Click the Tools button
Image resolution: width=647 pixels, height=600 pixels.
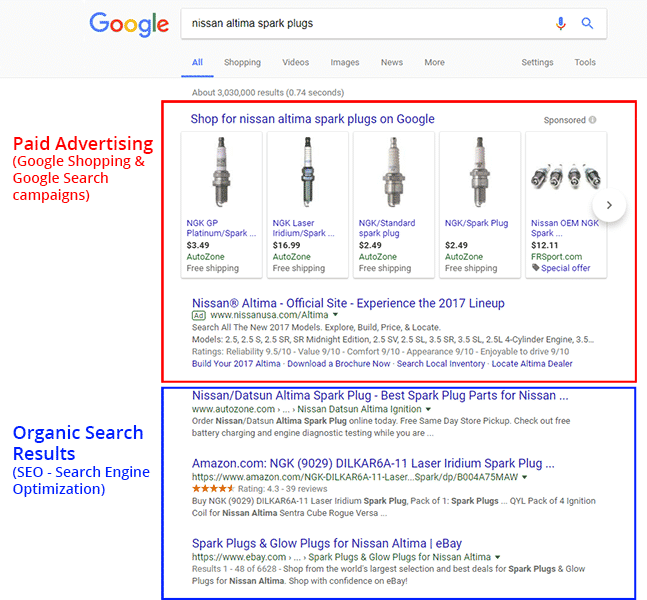coord(585,62)
